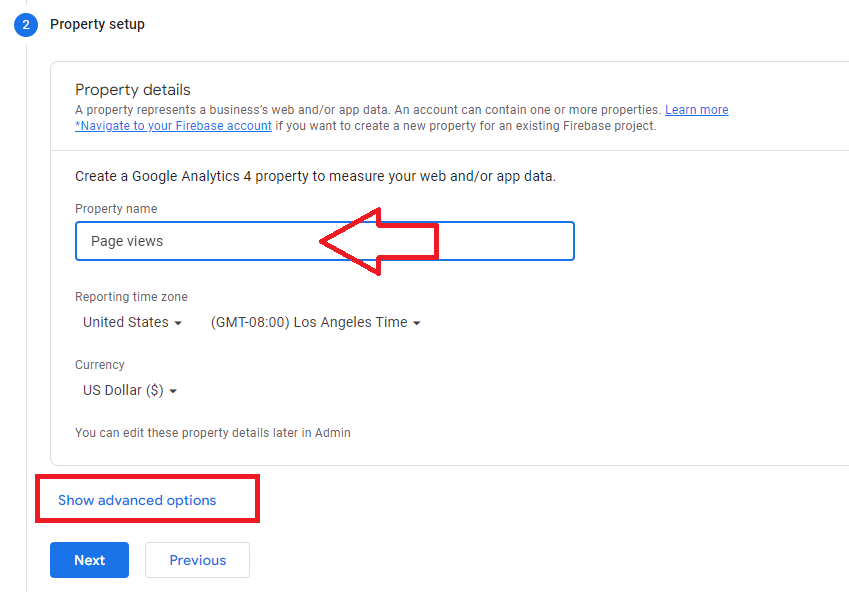This screenshot has width=849, height=592.
Task: Click the Property setup step heading
Action: click(x=97, y=24)
